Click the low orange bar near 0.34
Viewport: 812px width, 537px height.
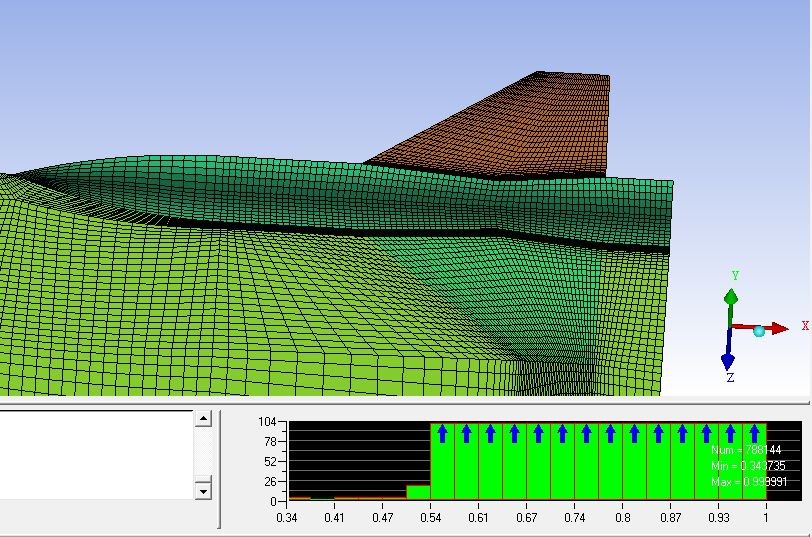tap(299, 497)
